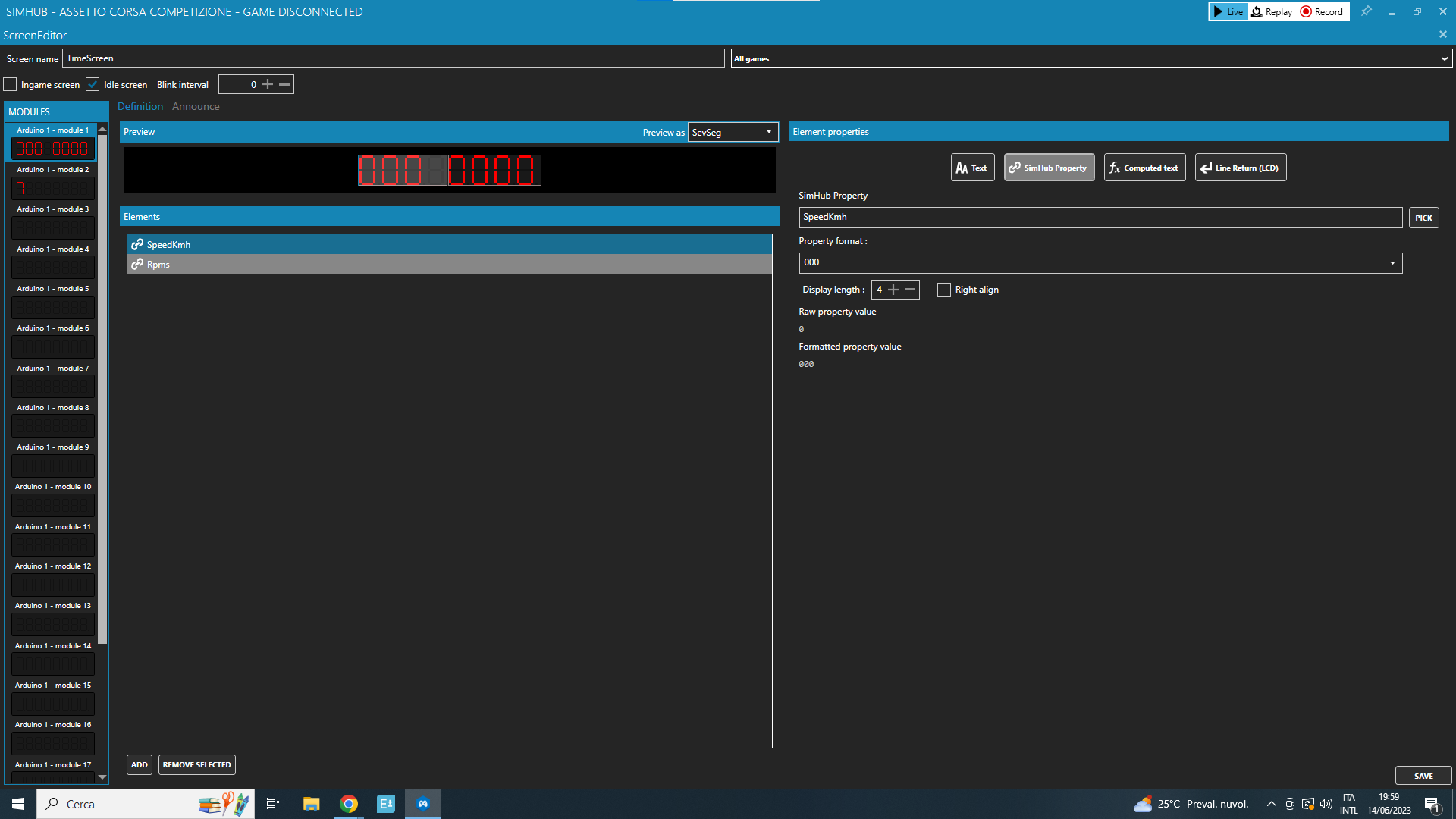Choose Text element type
Image resolution: width=1456 pixels, height=819 pixels.
tap(972, 168)
